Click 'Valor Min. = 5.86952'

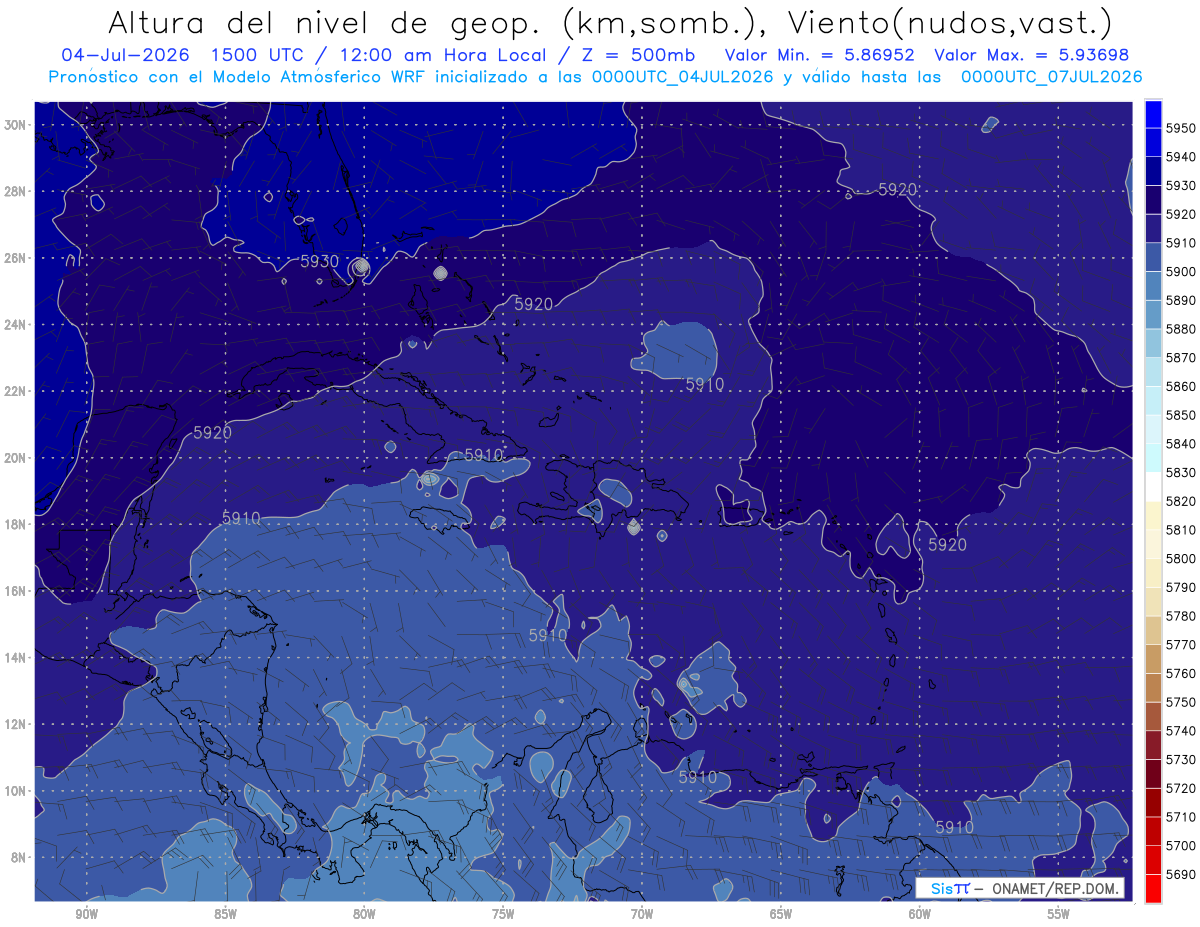click(819, 55)
